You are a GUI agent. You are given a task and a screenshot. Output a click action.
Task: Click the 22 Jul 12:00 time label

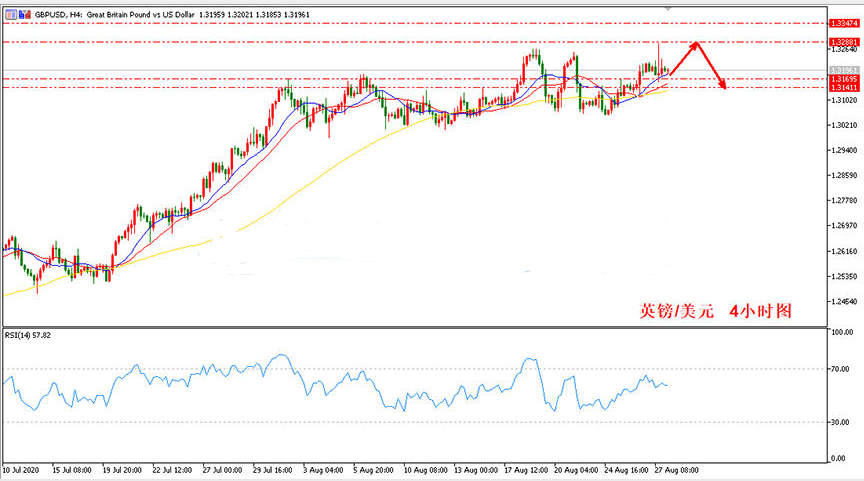pos(172,470)
